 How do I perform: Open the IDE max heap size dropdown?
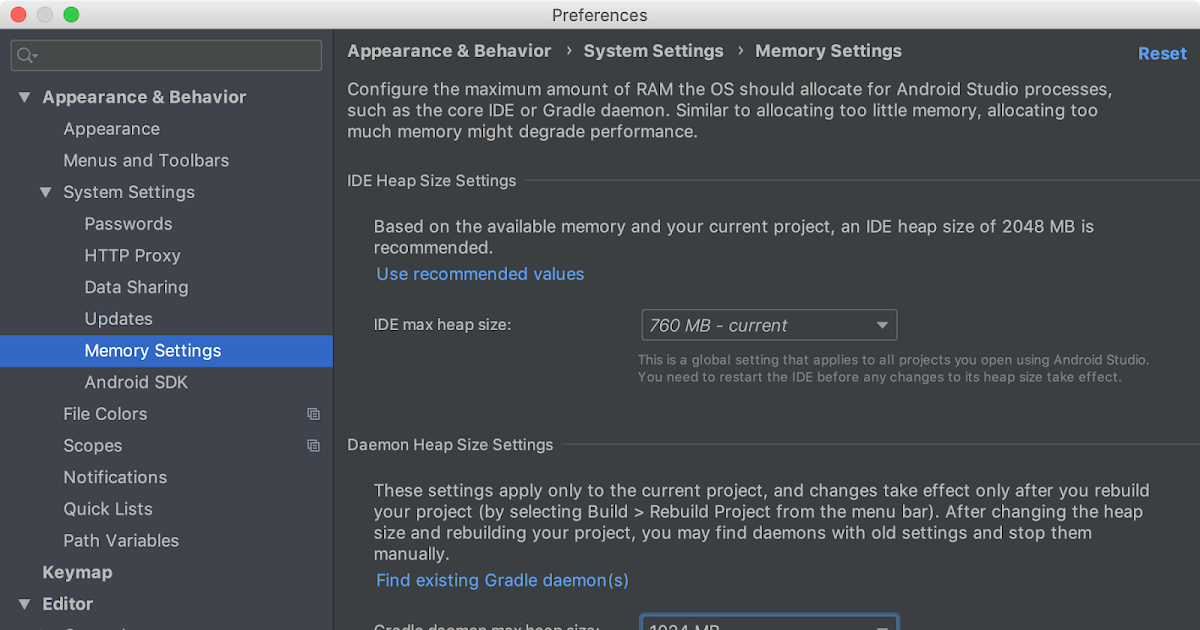[769, 325]
